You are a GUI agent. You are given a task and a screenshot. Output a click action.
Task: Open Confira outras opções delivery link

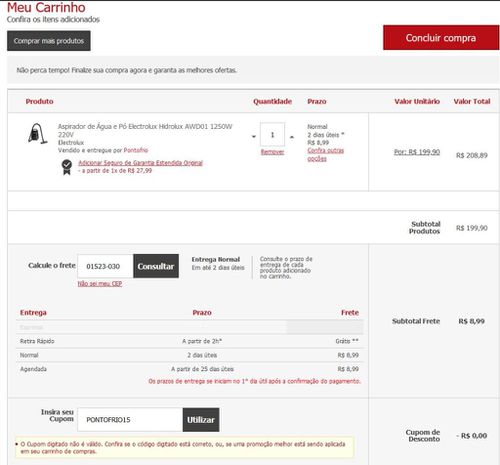tap(325, 154)
